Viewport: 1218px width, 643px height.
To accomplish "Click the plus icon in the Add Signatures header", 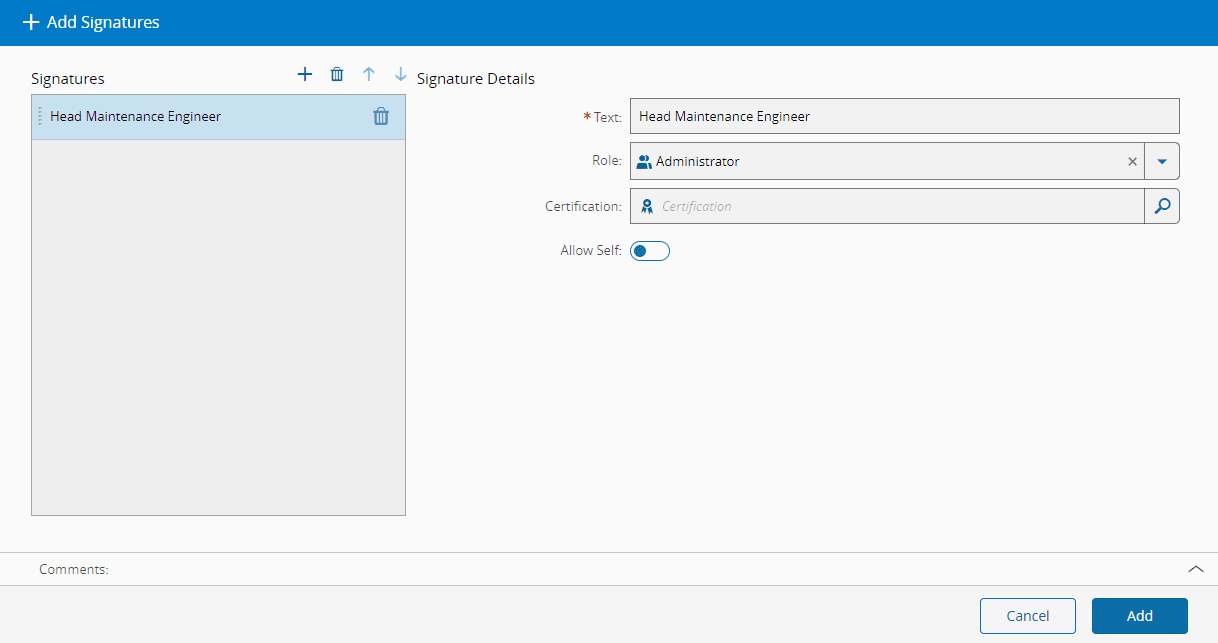I will (x=31, y=22).
